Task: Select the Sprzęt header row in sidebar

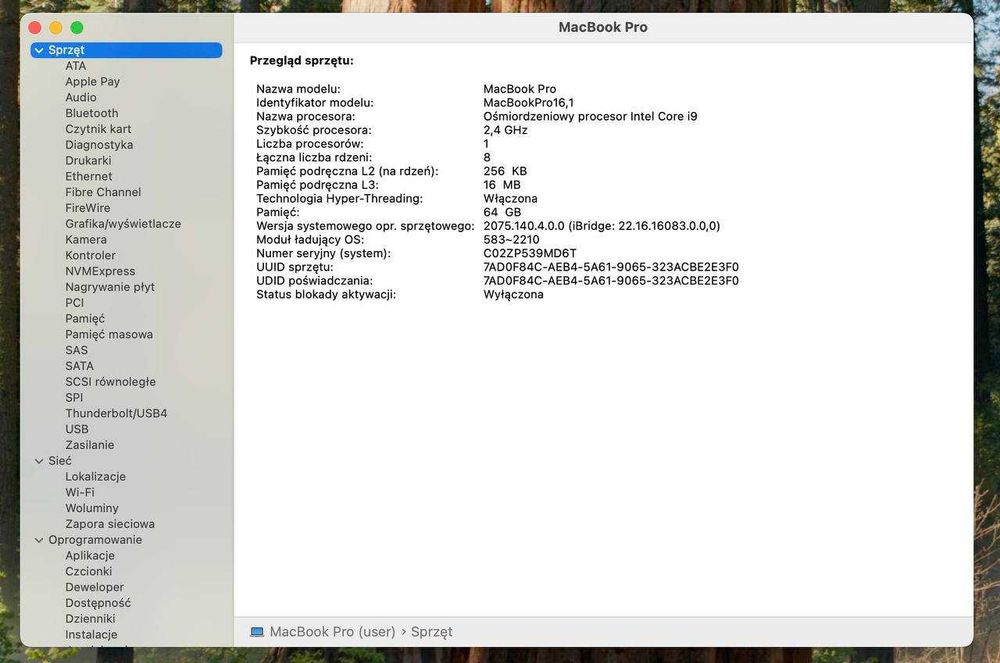Action: (126, 50)
